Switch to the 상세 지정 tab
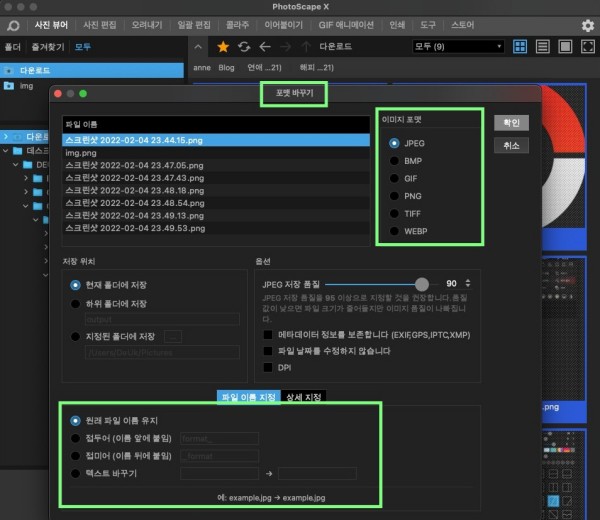 pyautogui.click(x=303, y=397)
